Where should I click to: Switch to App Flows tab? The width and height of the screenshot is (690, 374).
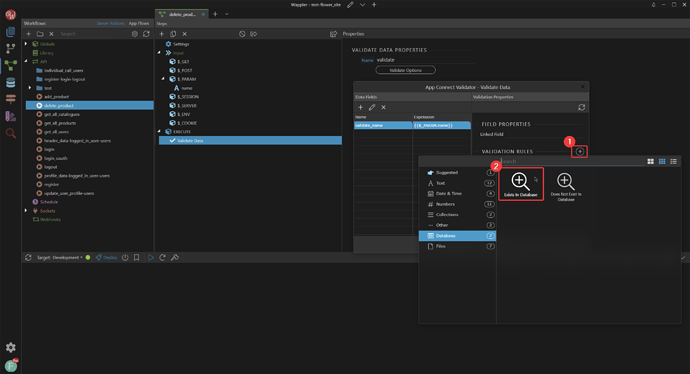tap(139, 23)
